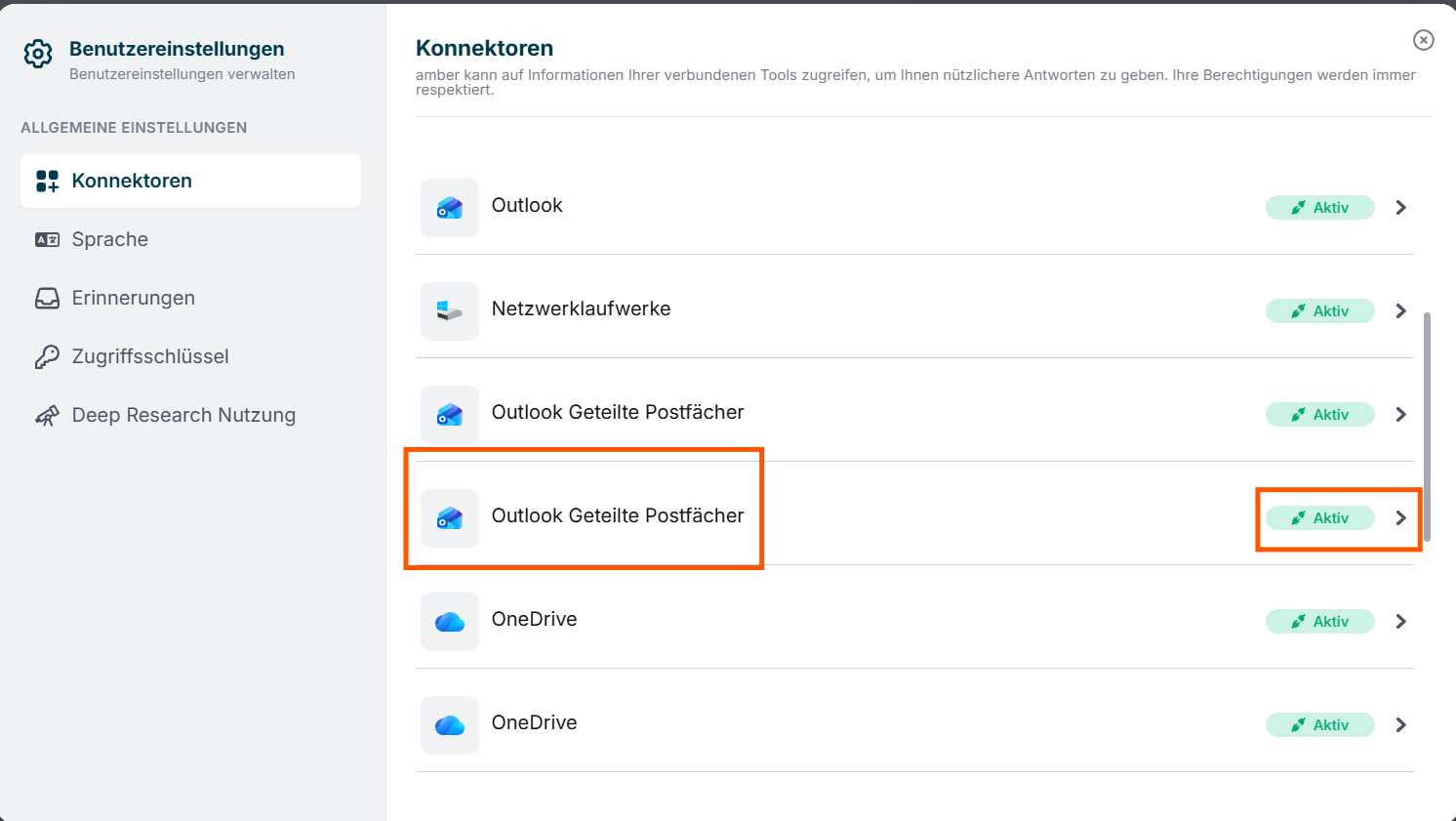Image resolution: width=1456 pixels, height=821 pixels.
Task: Click the first Outlook Geteilte Postfächer icon
Action: [x=450, y=415]
